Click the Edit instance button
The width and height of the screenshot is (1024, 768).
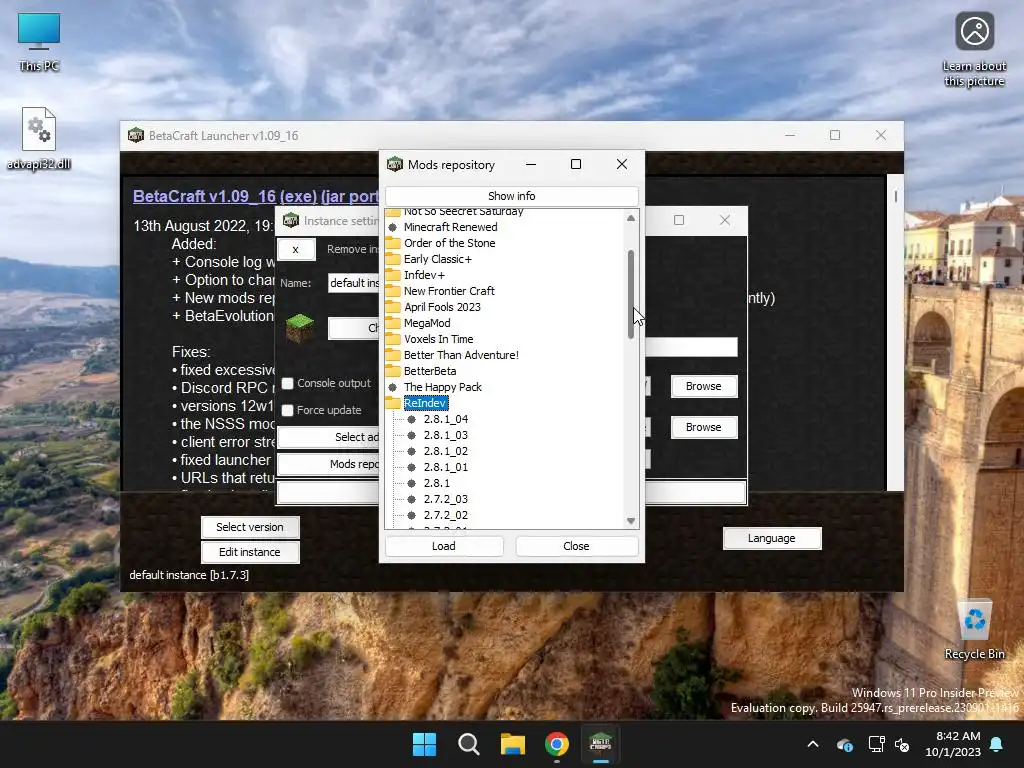(x=250, y=552)
